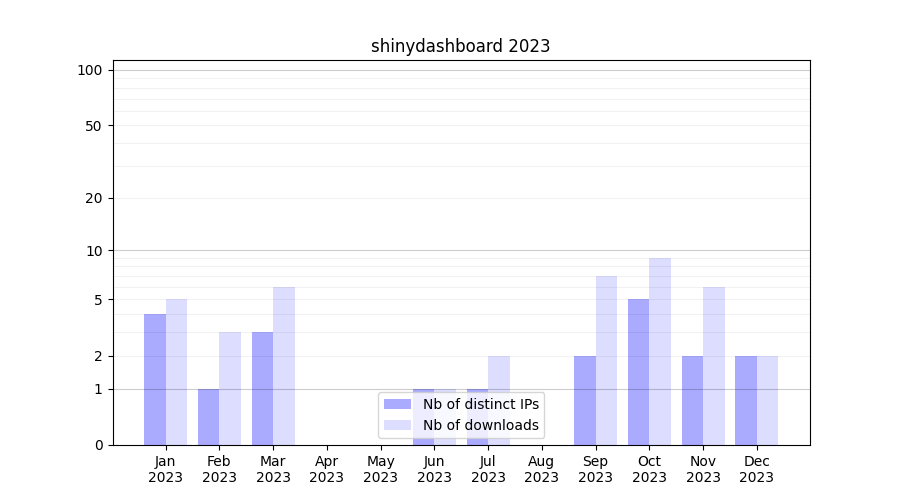The image size is (900, 500).
Task: Select the October distinct IPs bar
Action: click(x=638, y=372)
